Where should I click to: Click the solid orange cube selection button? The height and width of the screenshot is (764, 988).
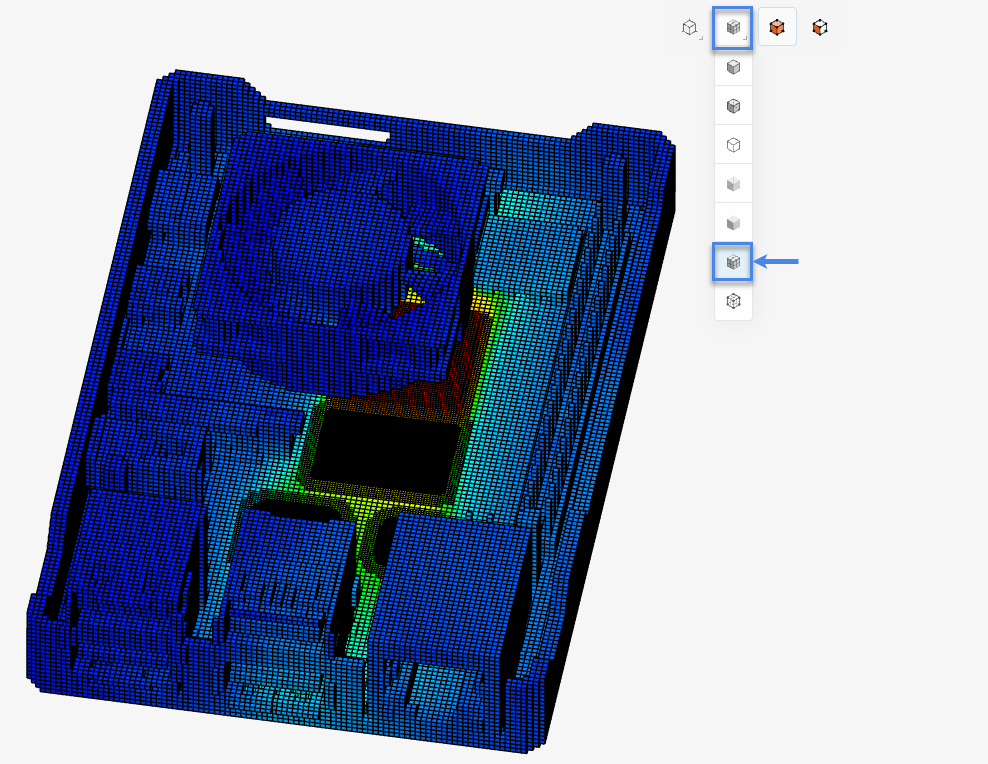coord(777,28)
